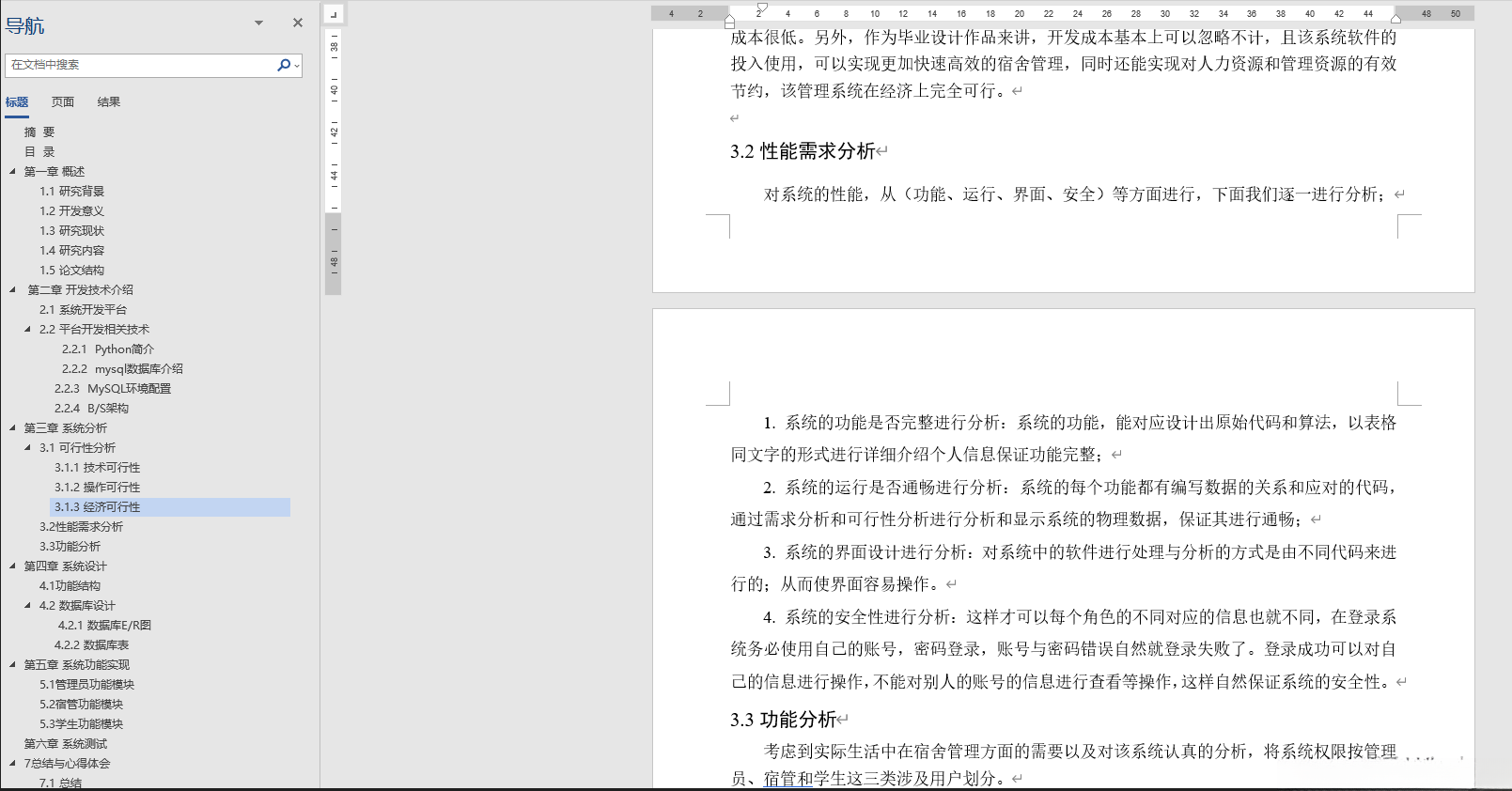Click the first line indent marker on ruler
Image resolution: width=1512 pixels, height=791 pixels.
pyautogui.click(x=762, y=8)
